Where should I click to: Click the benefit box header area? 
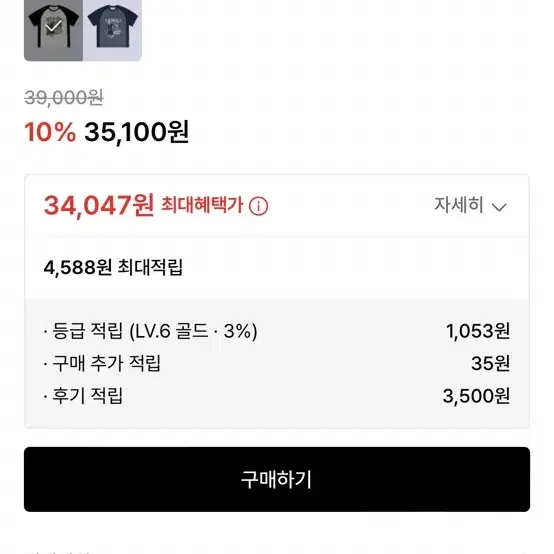[277, 205]
